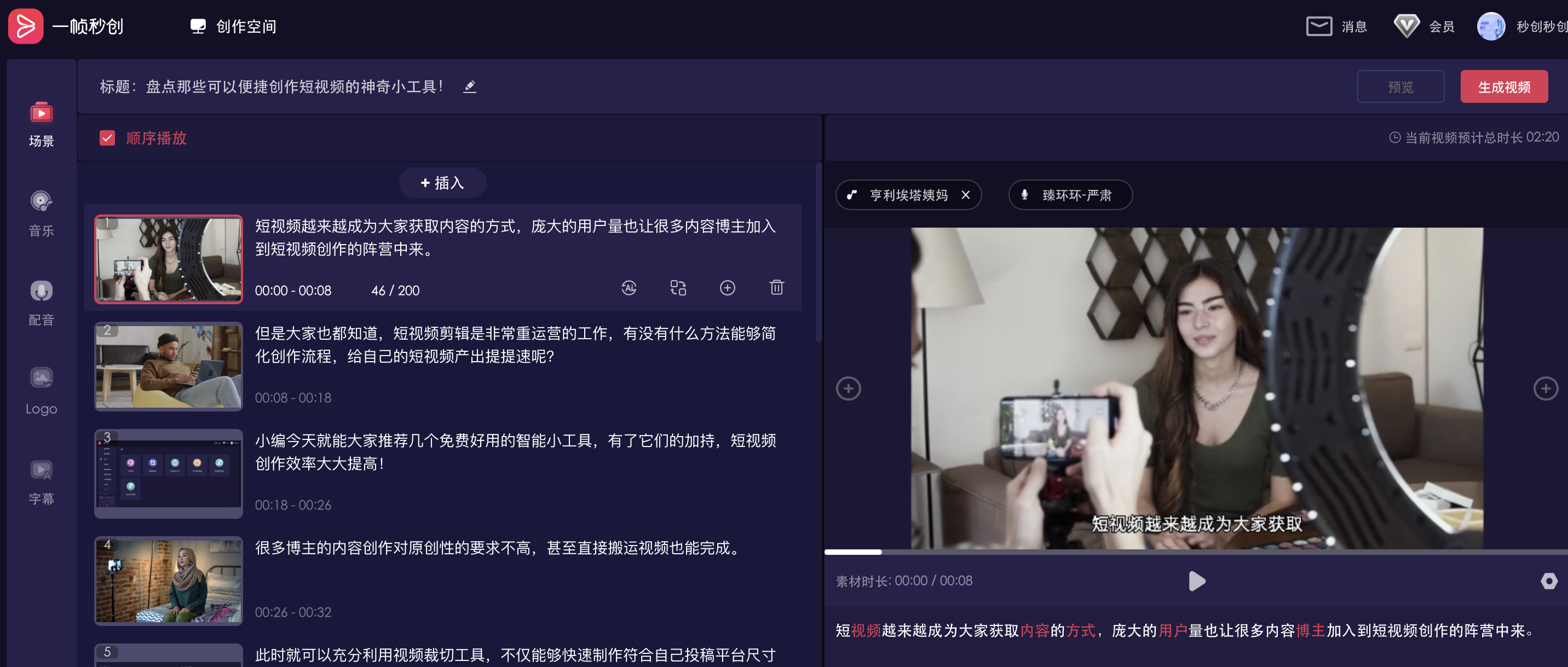Open the 亨利埃塔姨妈 background music chip
1568x667 pixels.
click(908, 195)
